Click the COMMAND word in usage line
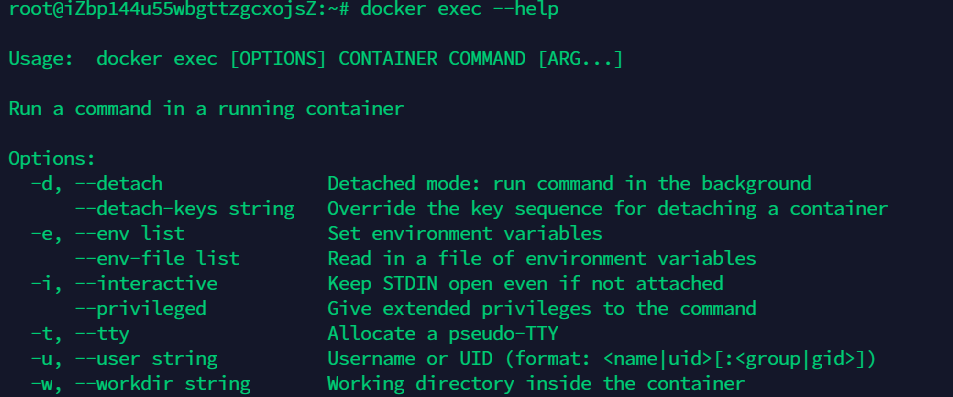The image size is (953, 397). [487, 59]
